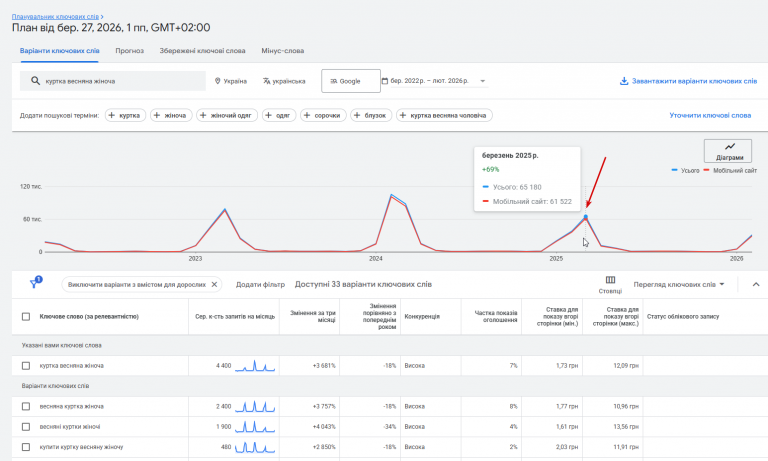This screenshot has width=768, height=461.
Task: Click the keyword search input field
Action: (x=120, y=81)
